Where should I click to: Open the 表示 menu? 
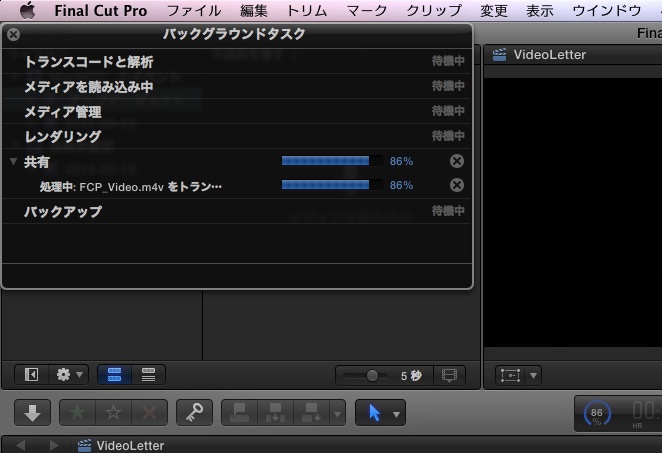coord(540,11)
